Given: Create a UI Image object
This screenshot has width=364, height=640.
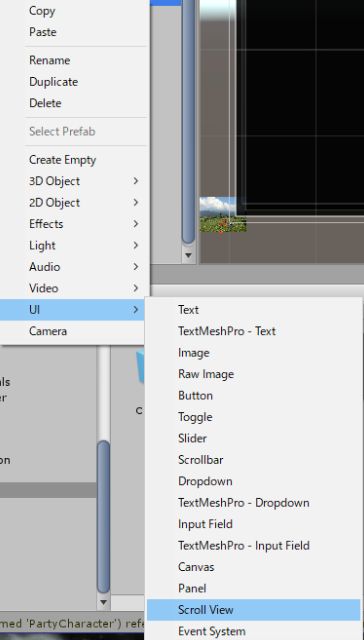Looking at the screenshot, I should coord(193,353).
